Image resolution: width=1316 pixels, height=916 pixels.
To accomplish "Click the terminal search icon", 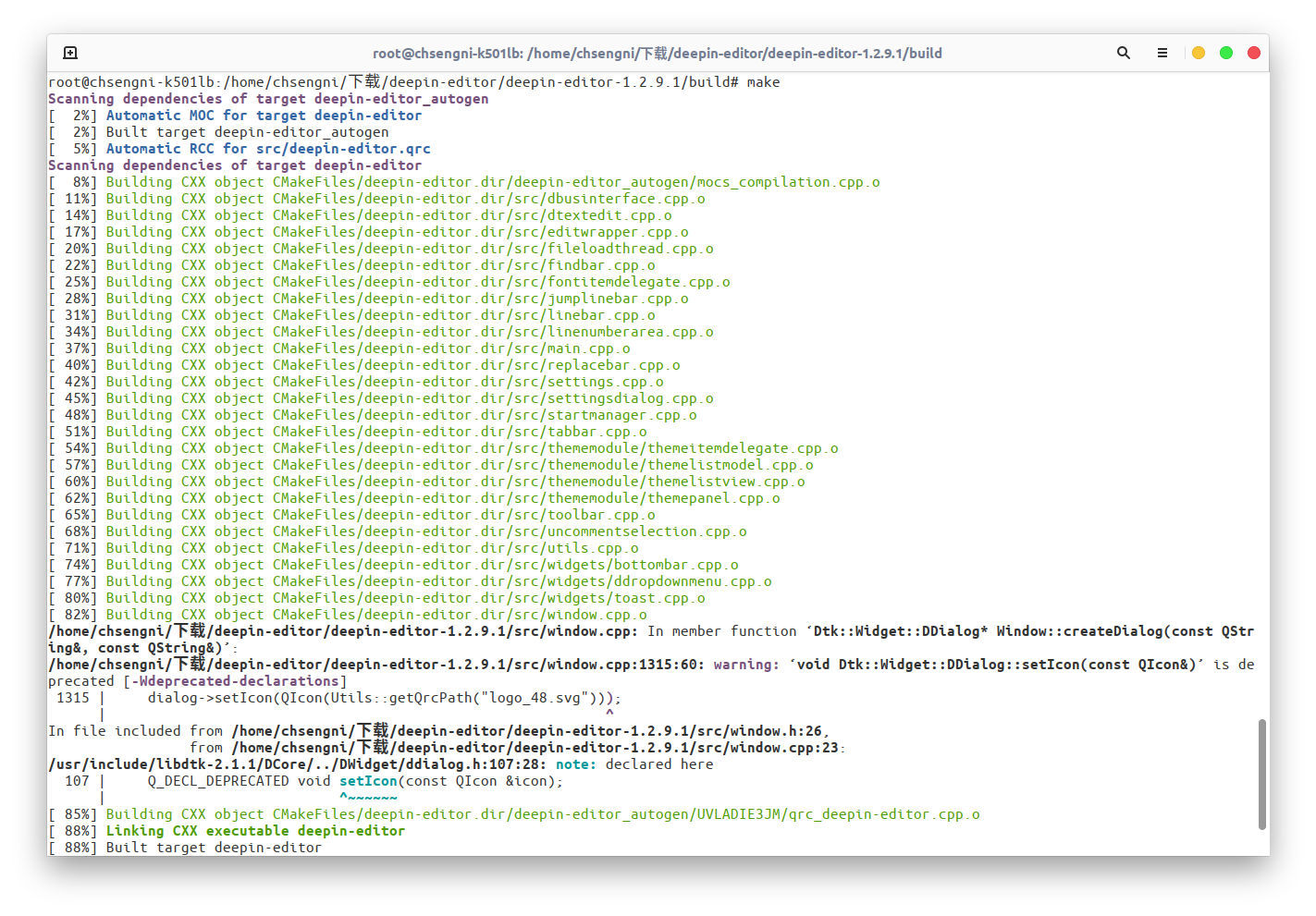I will click(1124, 53).
